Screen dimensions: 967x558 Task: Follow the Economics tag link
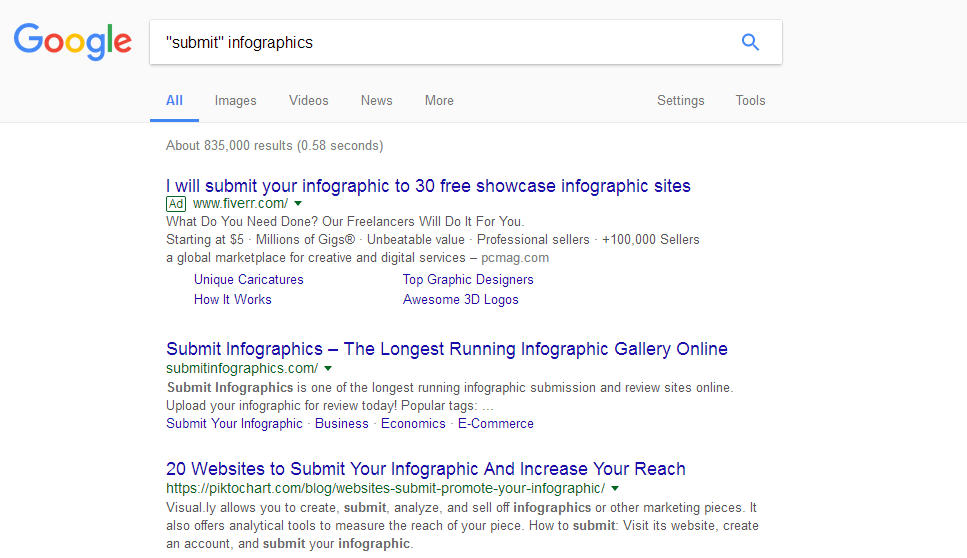pos(413,424)
